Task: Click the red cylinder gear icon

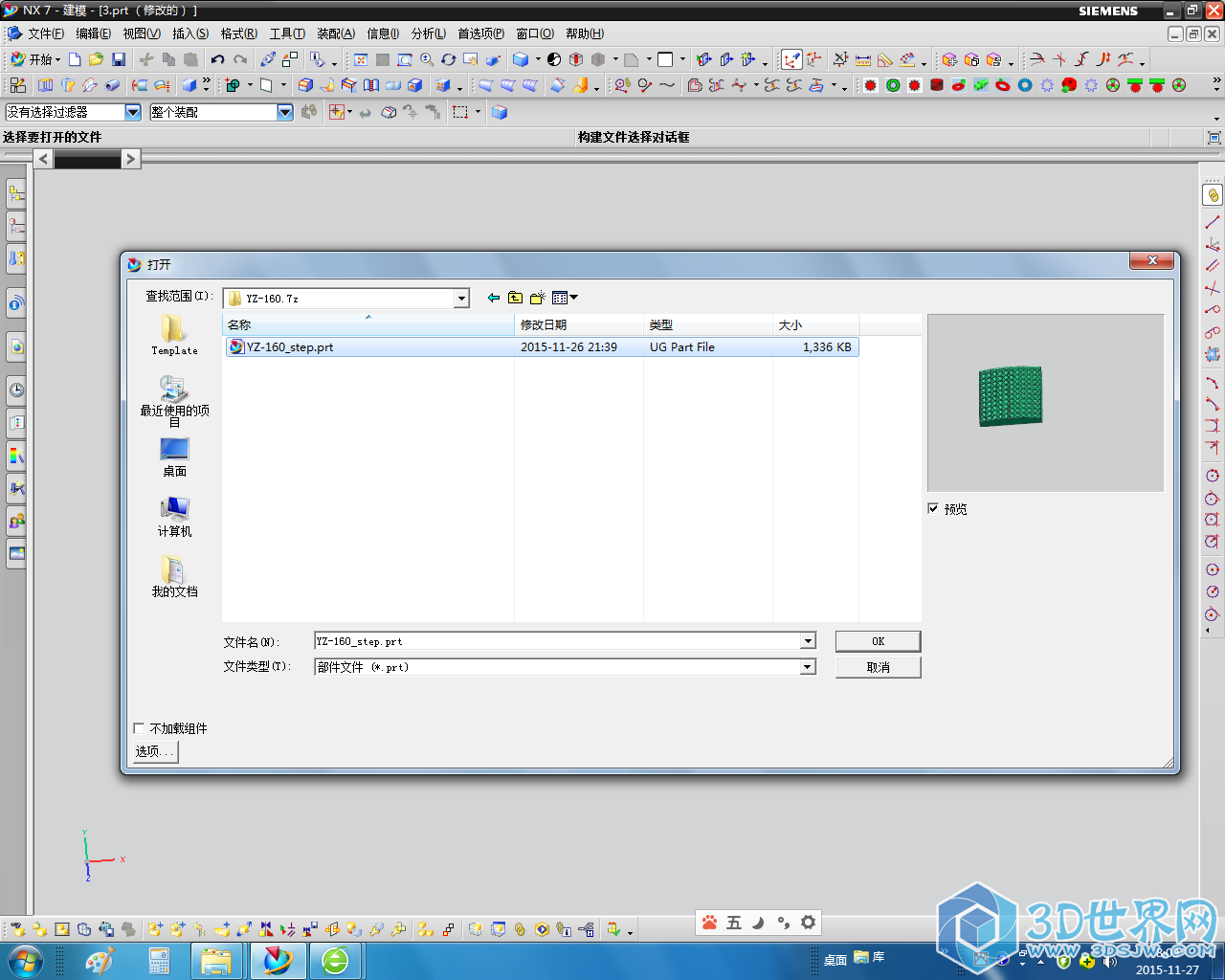Action: [x=937, y=85]
